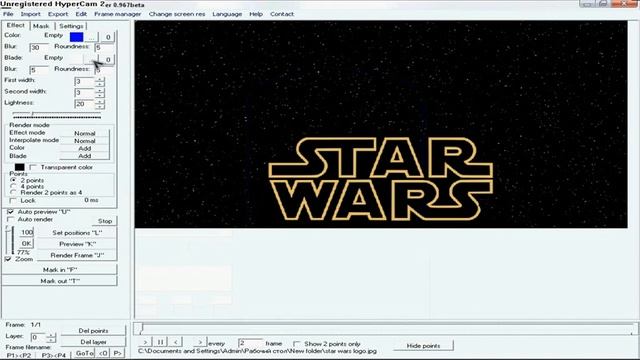640x360 pixels.
Task: Decrease First width with down arrow
Action: (x=100, y=84)
